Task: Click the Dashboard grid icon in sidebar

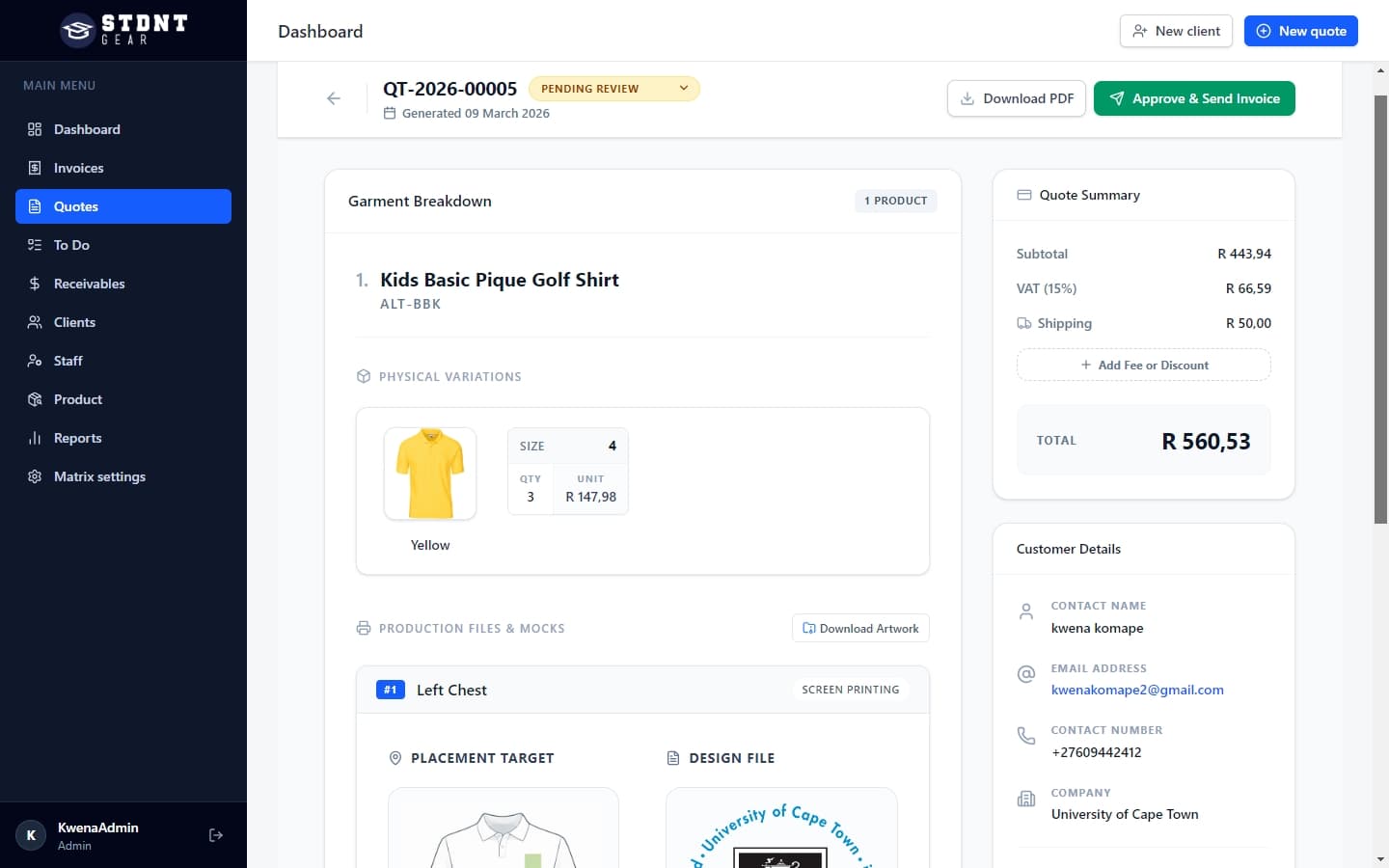Action: (35, 129)
